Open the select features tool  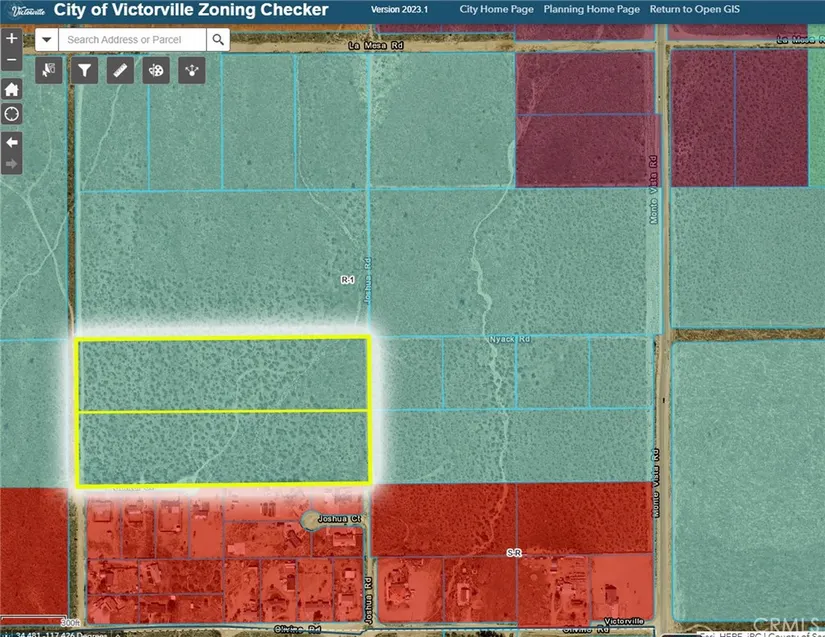coord(49,70)
